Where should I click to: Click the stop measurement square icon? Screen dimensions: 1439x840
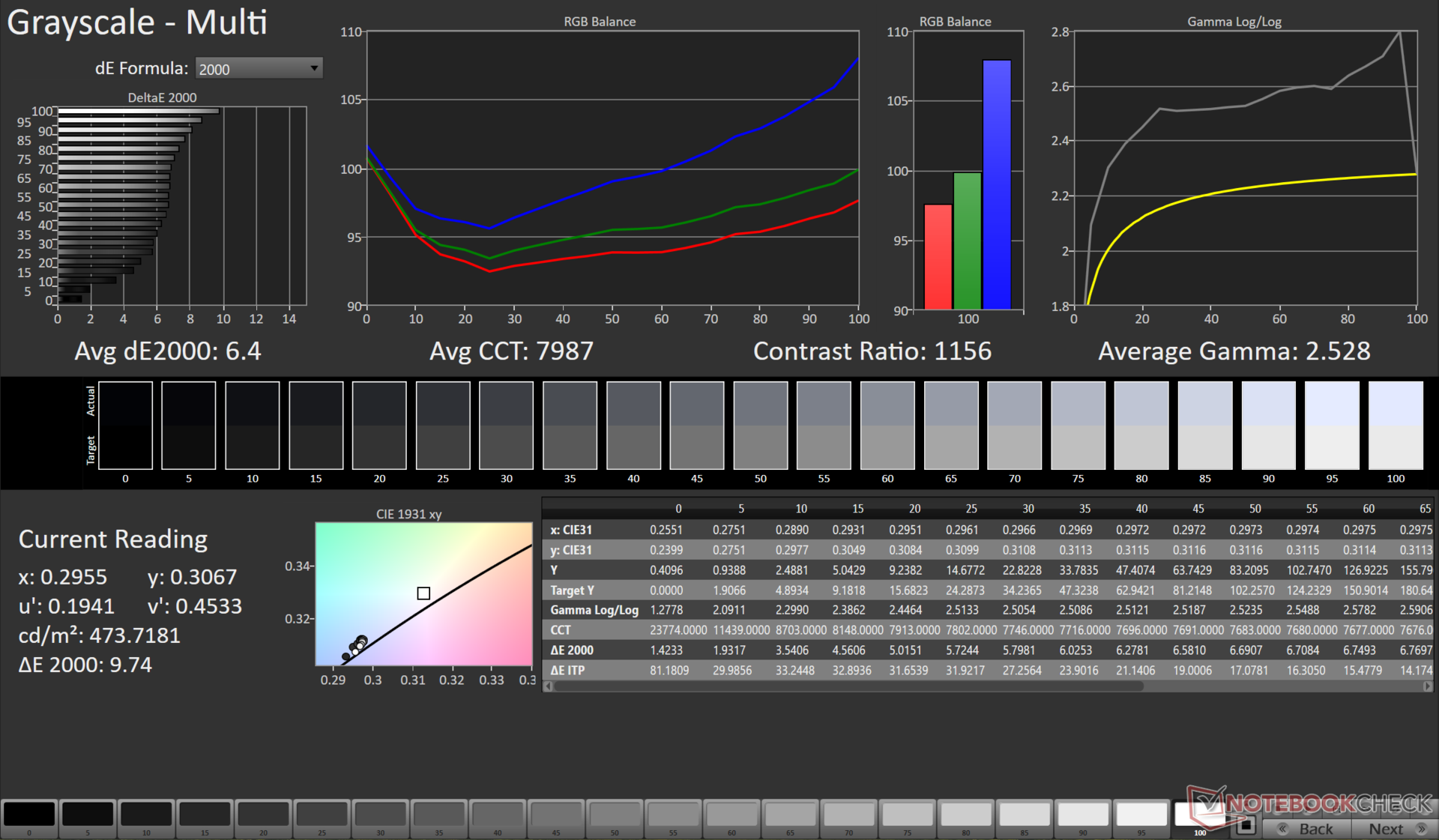(x=1246, y=826)
